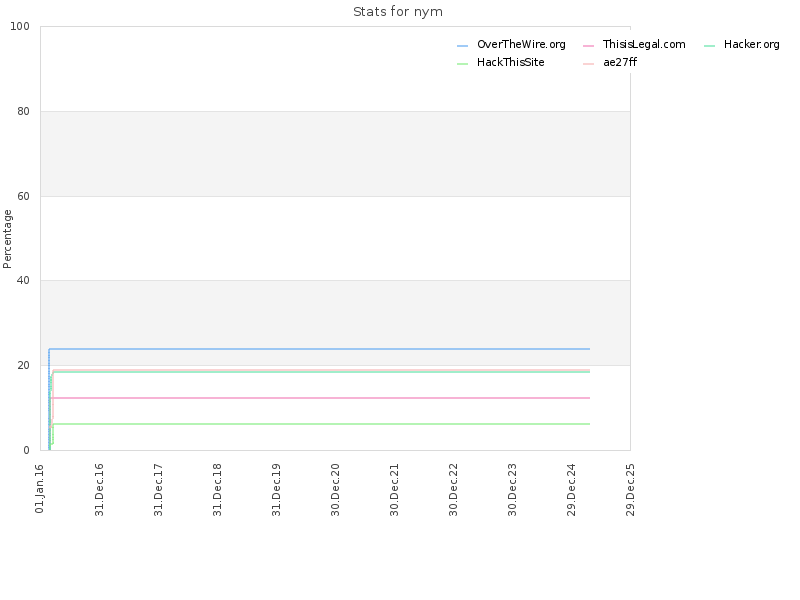
Task: Click the Percentage axis title
Action: 7,239
